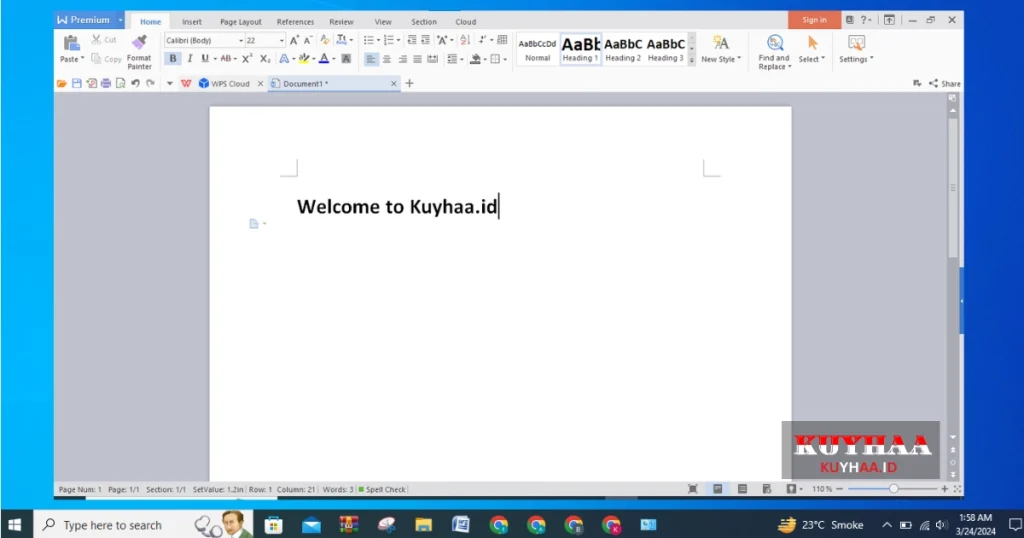Redo the last undone action
This screenshot has height=538, width=1024.
(x=150, y=84)
